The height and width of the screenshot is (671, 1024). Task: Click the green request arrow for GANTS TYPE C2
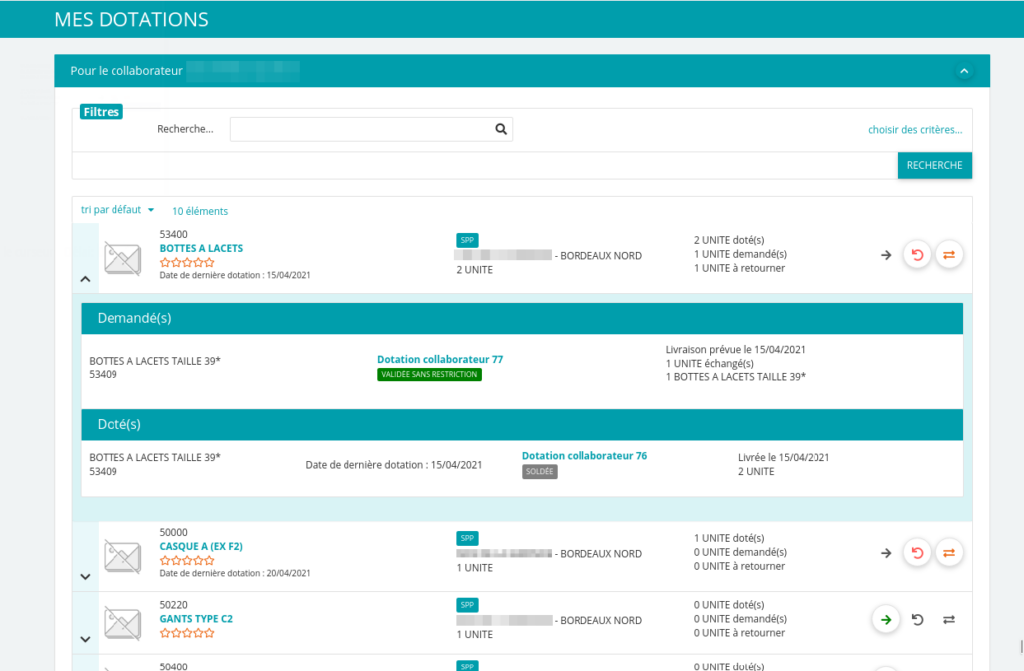pyautogui.click(x=886, y=619)
